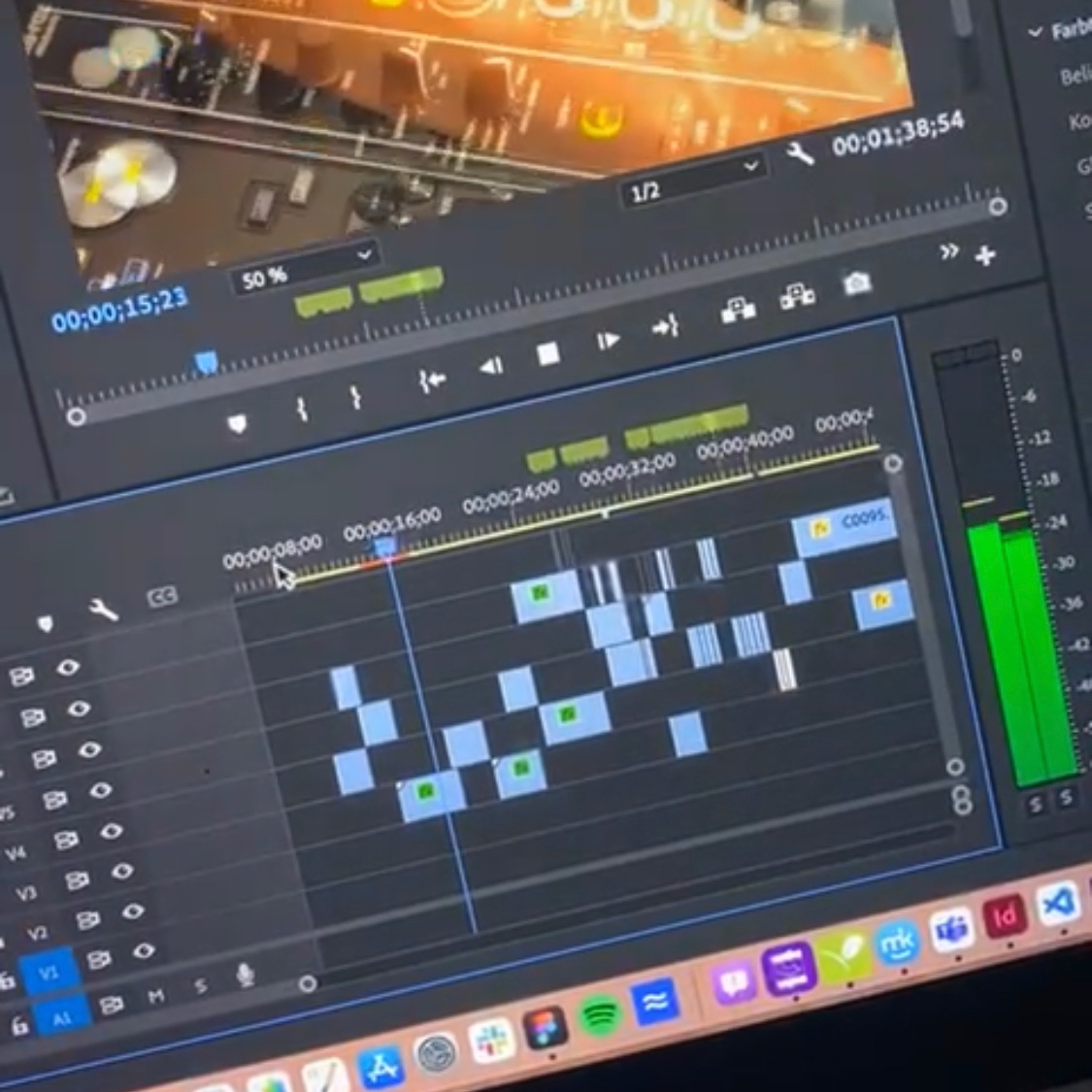The image size is (1092, 1092).
Task: Open the button editor plus icon
Action: pos(985,256)
